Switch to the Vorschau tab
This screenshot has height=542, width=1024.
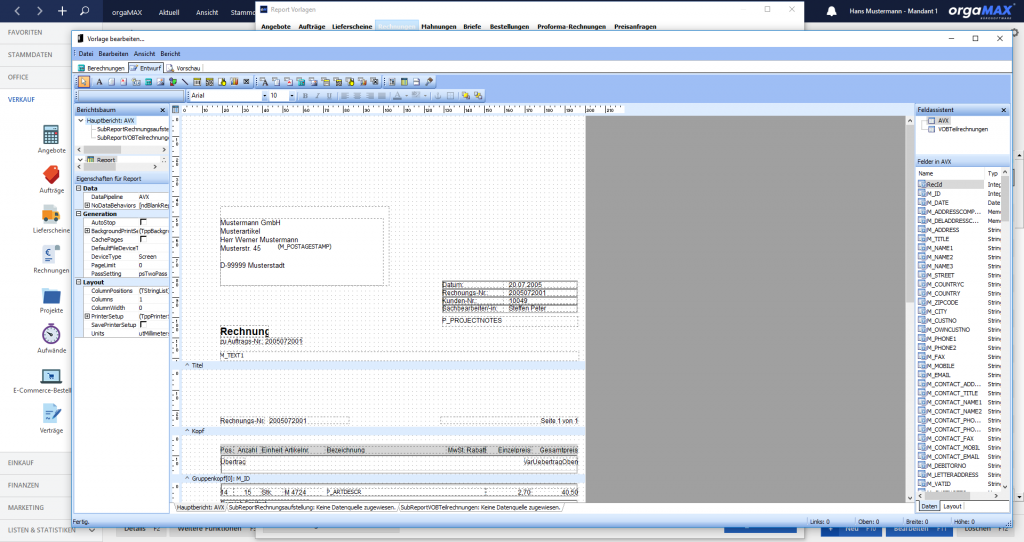tap(184, 68)
